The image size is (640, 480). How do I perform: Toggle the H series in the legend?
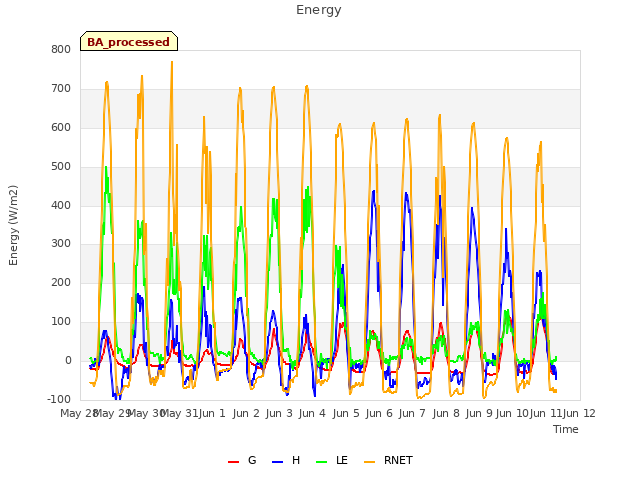[286, 460]
